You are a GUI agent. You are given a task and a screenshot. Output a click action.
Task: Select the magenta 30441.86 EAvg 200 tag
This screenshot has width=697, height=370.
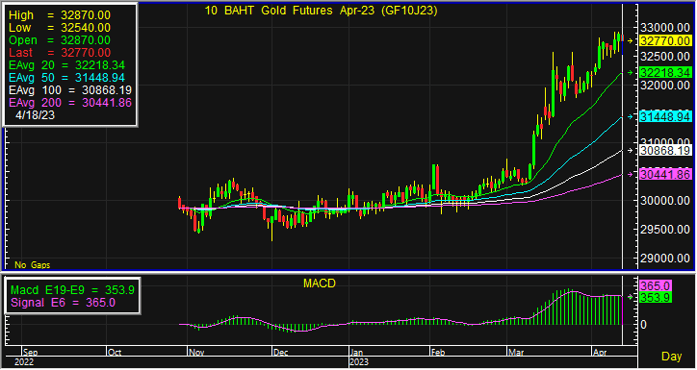(x=665, y=175)
